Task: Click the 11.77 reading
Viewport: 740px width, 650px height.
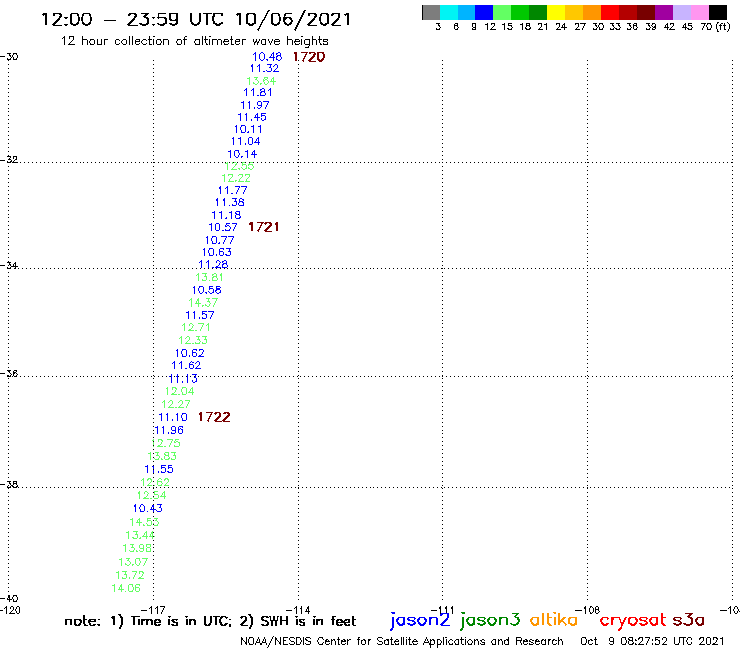Action: [x=232, y=190]
